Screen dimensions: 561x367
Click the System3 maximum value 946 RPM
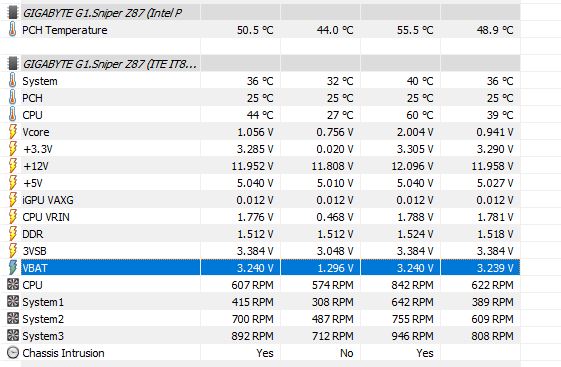(x=413, y=336)
